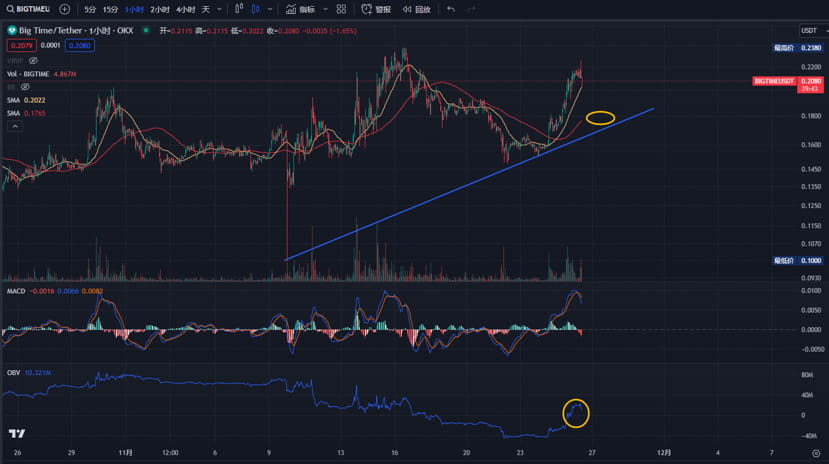Select the yellow ellipse drawing above trendline

pos(600,118)
